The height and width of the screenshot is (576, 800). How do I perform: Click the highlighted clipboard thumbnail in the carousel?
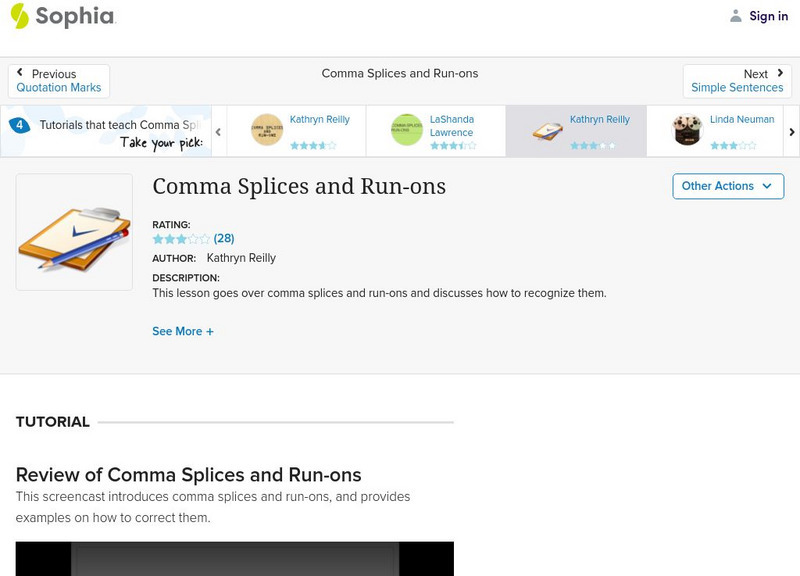coord(545,127)
